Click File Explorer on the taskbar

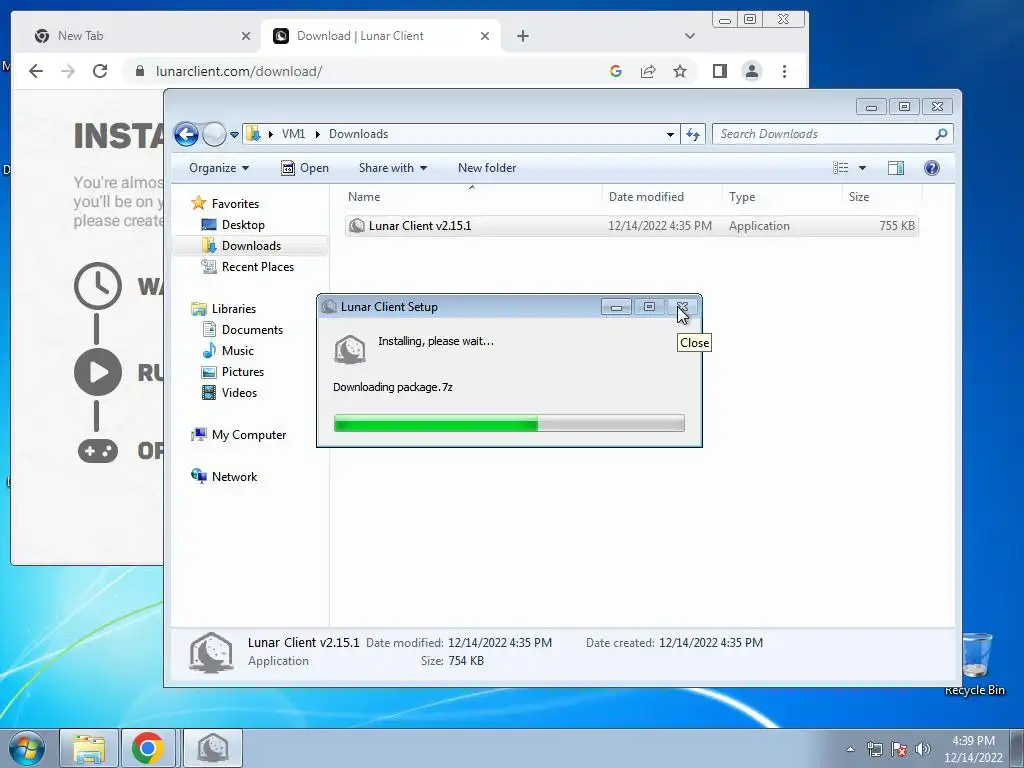coord(89,748)
